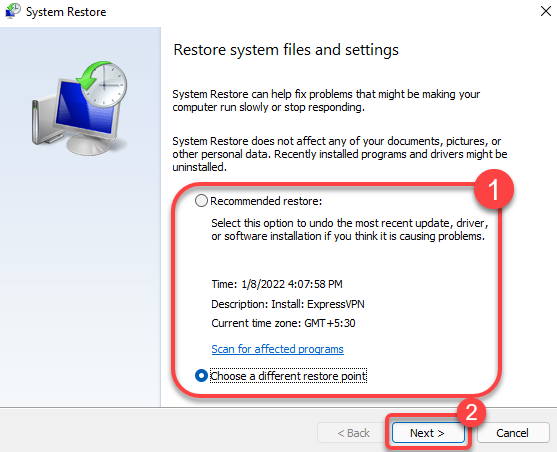This screenshot has width=557, height=452.
Task: Close the System Restore window
Action: click(546, 11)
